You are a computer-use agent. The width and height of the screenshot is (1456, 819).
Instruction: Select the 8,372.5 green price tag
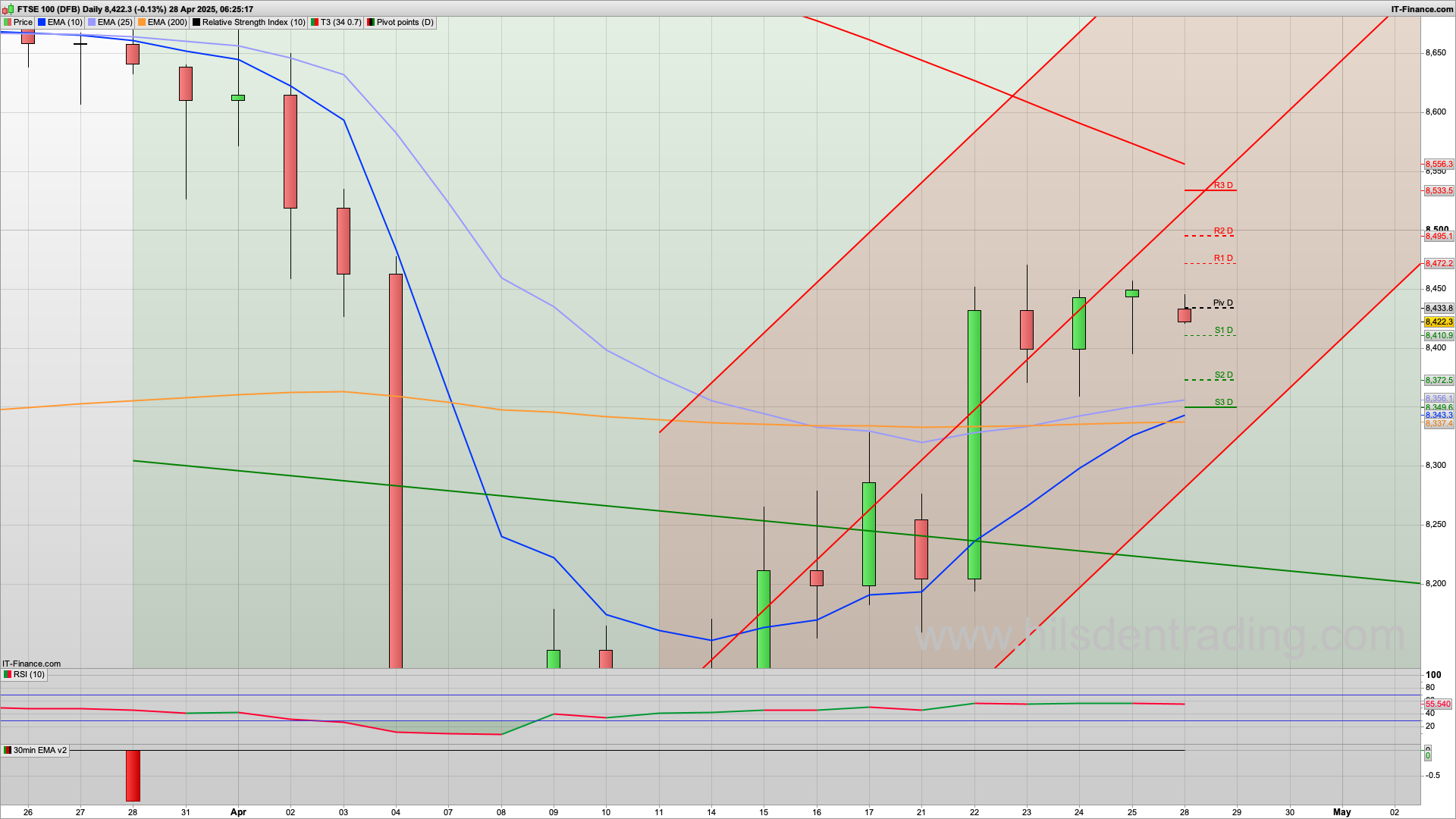(x=1439, y=380)
